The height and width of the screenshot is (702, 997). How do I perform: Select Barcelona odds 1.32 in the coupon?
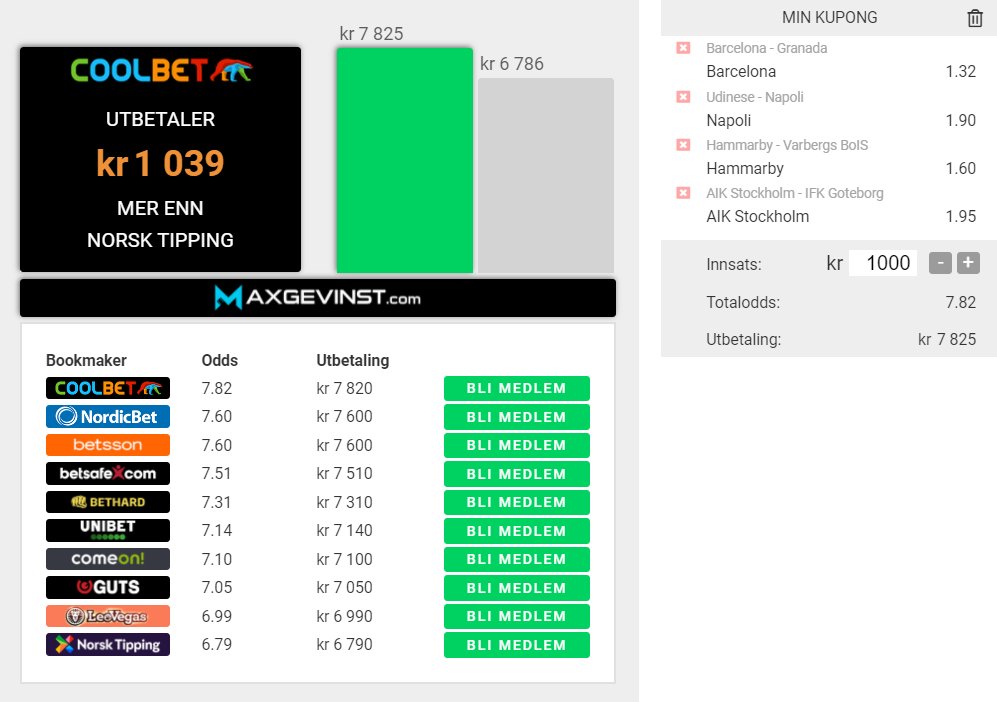click(960, 71)
